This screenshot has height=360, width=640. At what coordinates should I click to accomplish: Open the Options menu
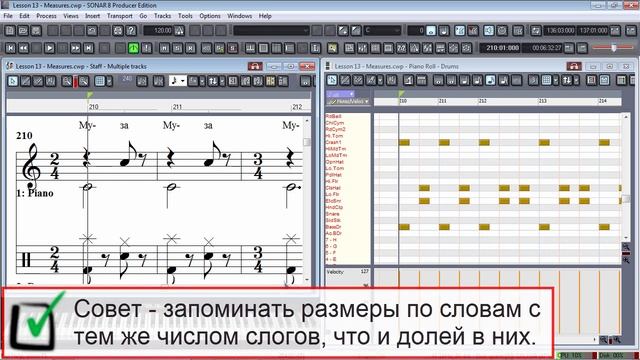click(210, 16)
